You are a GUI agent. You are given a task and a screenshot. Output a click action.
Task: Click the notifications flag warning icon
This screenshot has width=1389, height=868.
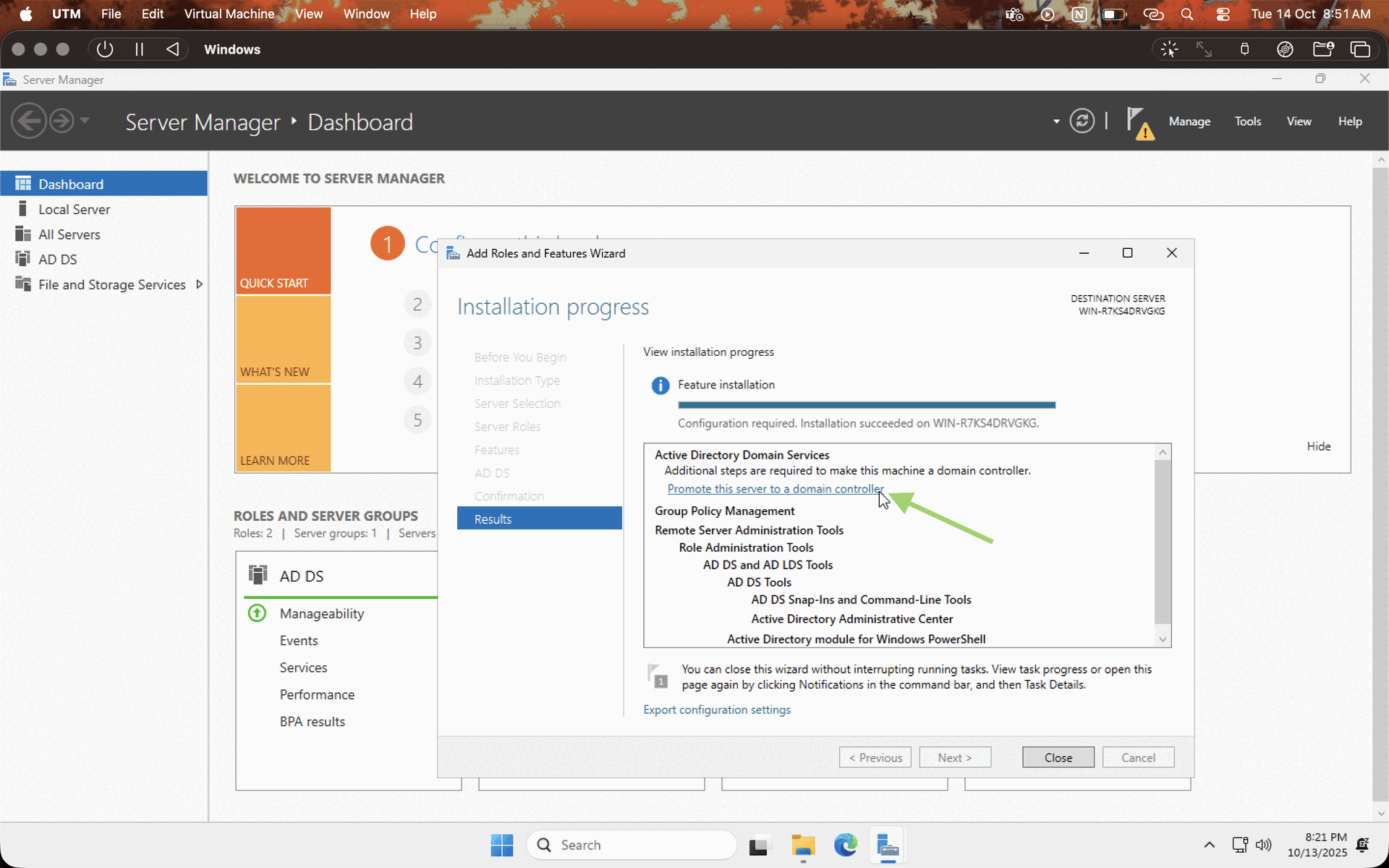[1139, 122]
